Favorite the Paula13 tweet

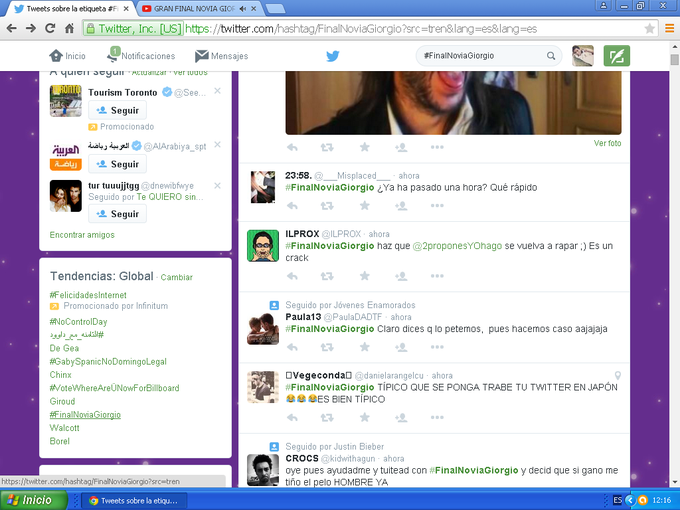coord(365,347)
